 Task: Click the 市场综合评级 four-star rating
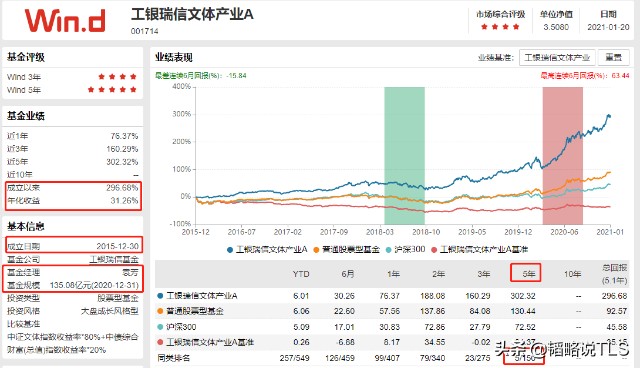click(500, 27)
